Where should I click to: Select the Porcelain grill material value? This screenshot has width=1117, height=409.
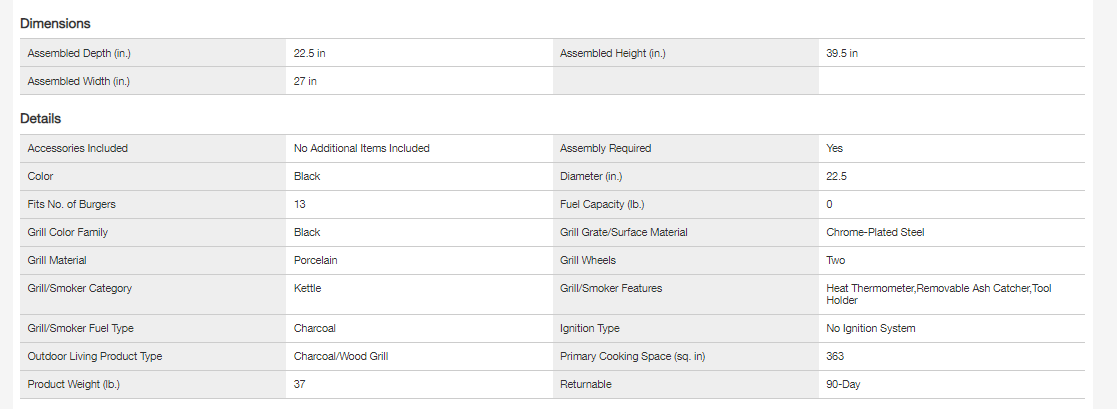(x=316, y=260)
